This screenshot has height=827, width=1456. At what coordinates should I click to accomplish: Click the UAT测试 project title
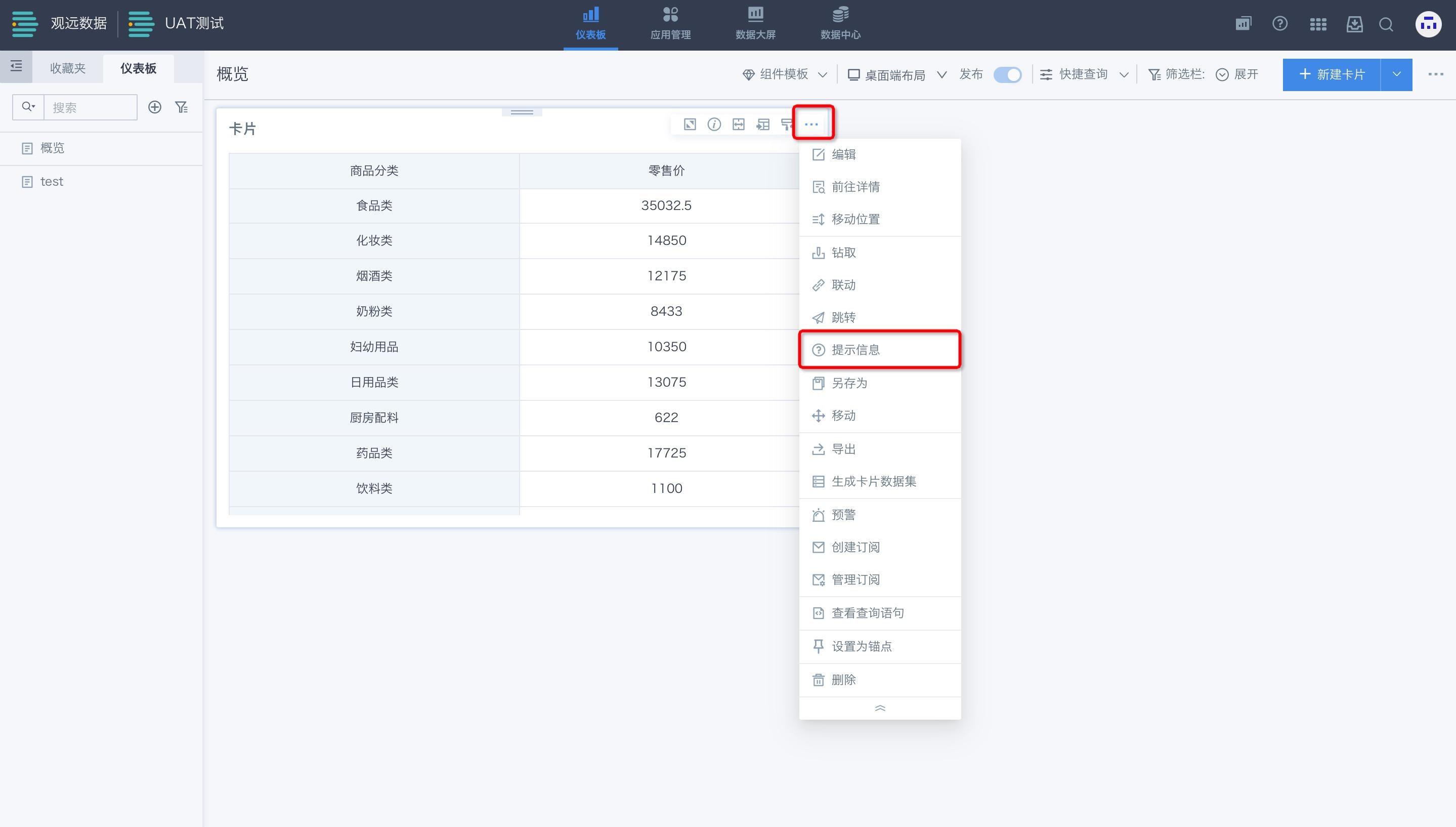tap(194, 23)
